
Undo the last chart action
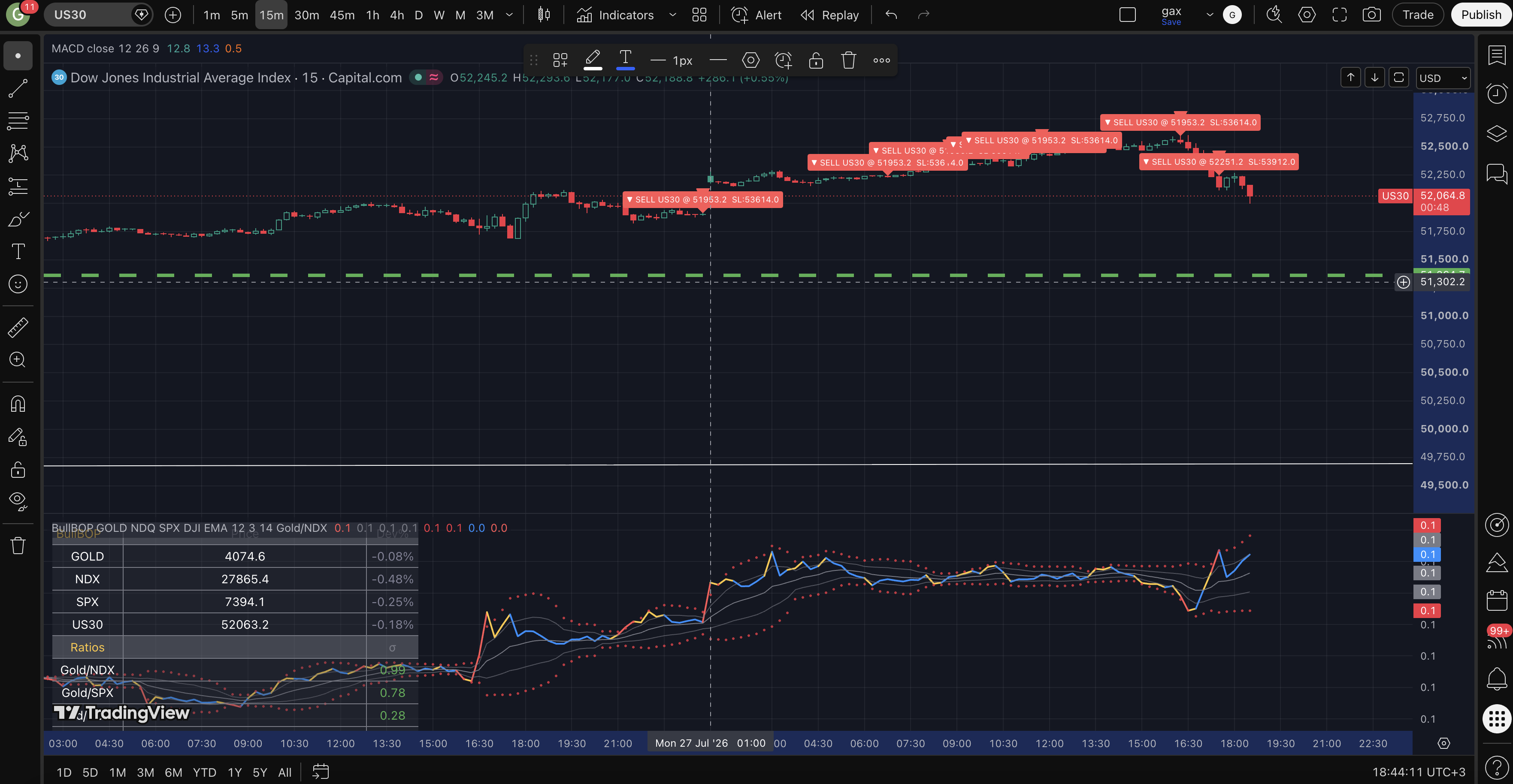coord(891,15)
